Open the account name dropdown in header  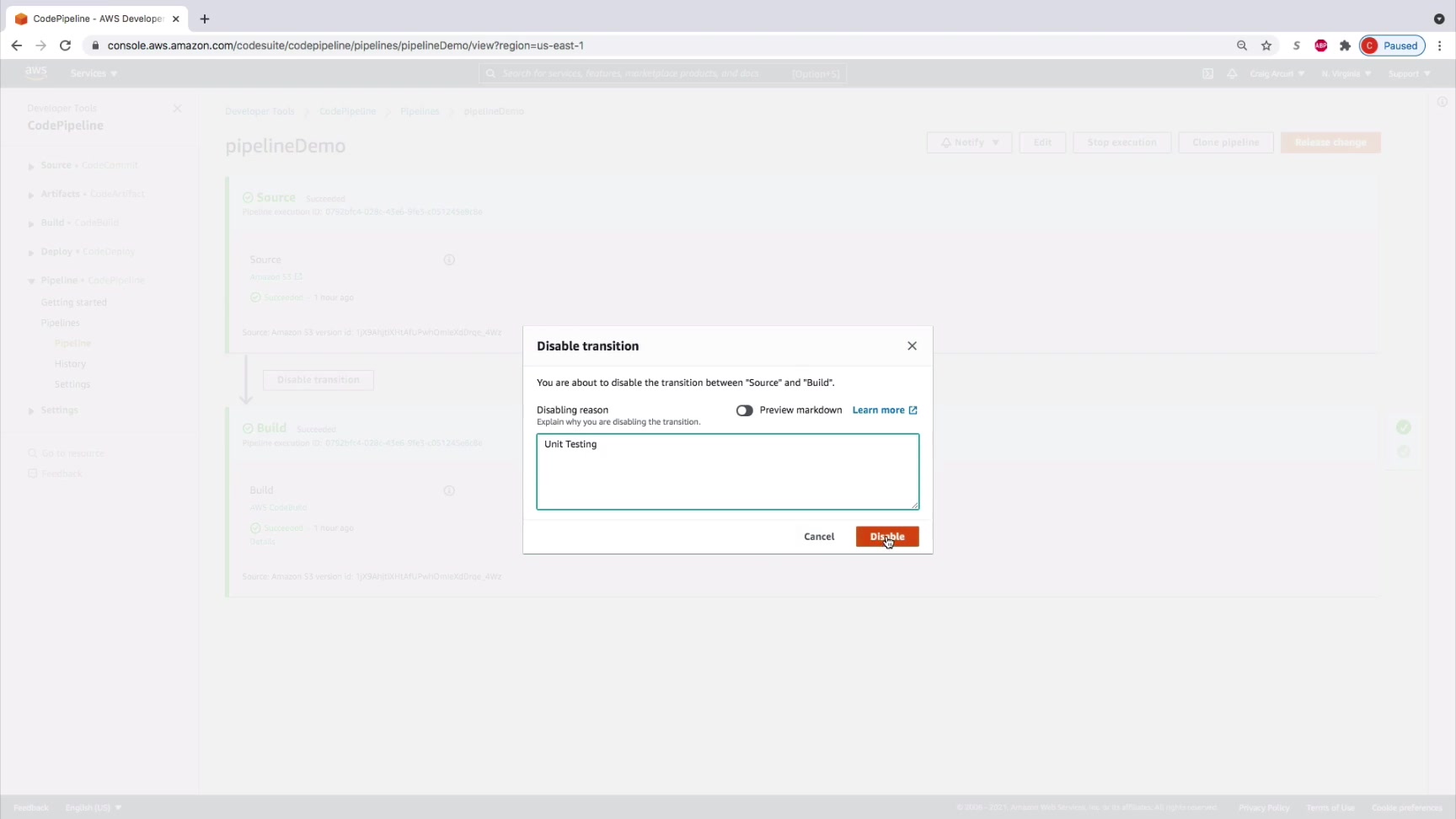(x=1277, y=73)
